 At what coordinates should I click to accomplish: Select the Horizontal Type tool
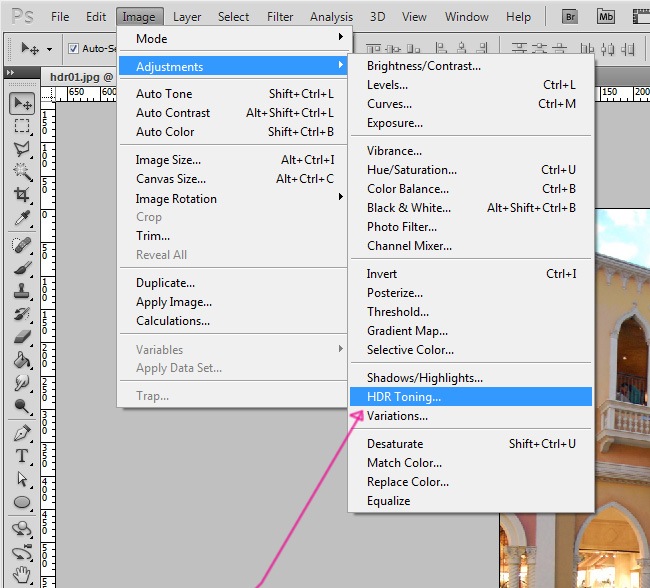pyautogui.click(x=22, y=456)
